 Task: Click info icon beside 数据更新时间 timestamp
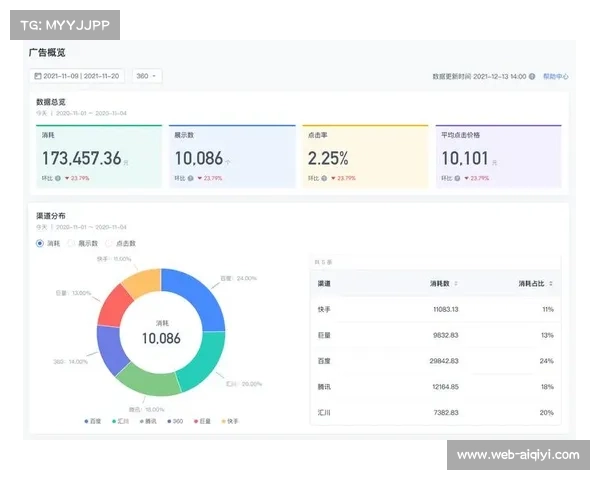(532, 77)
